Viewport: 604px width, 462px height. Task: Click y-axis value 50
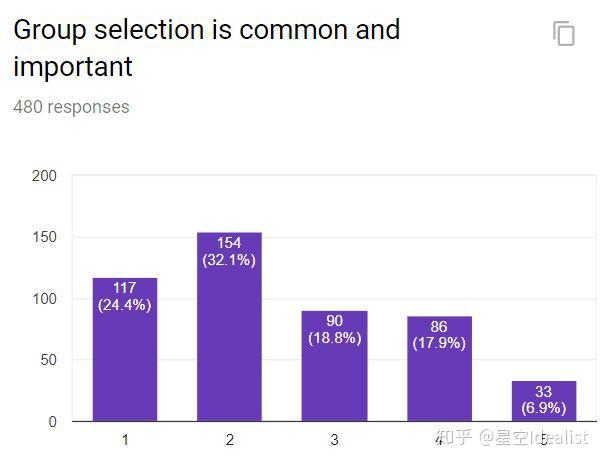[x=48, y=360]
